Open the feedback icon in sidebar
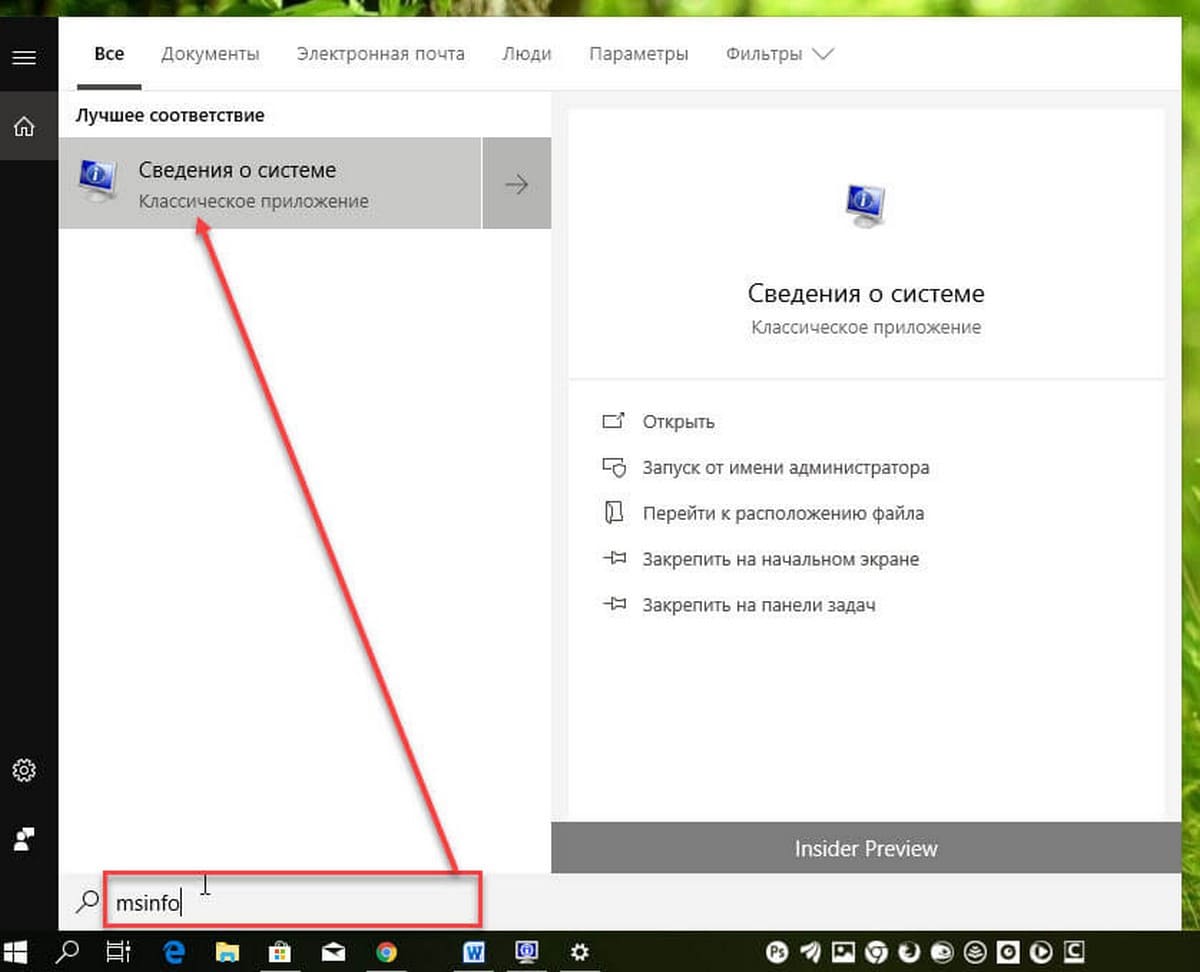1200x972 pixels. (x=24, y=838)
